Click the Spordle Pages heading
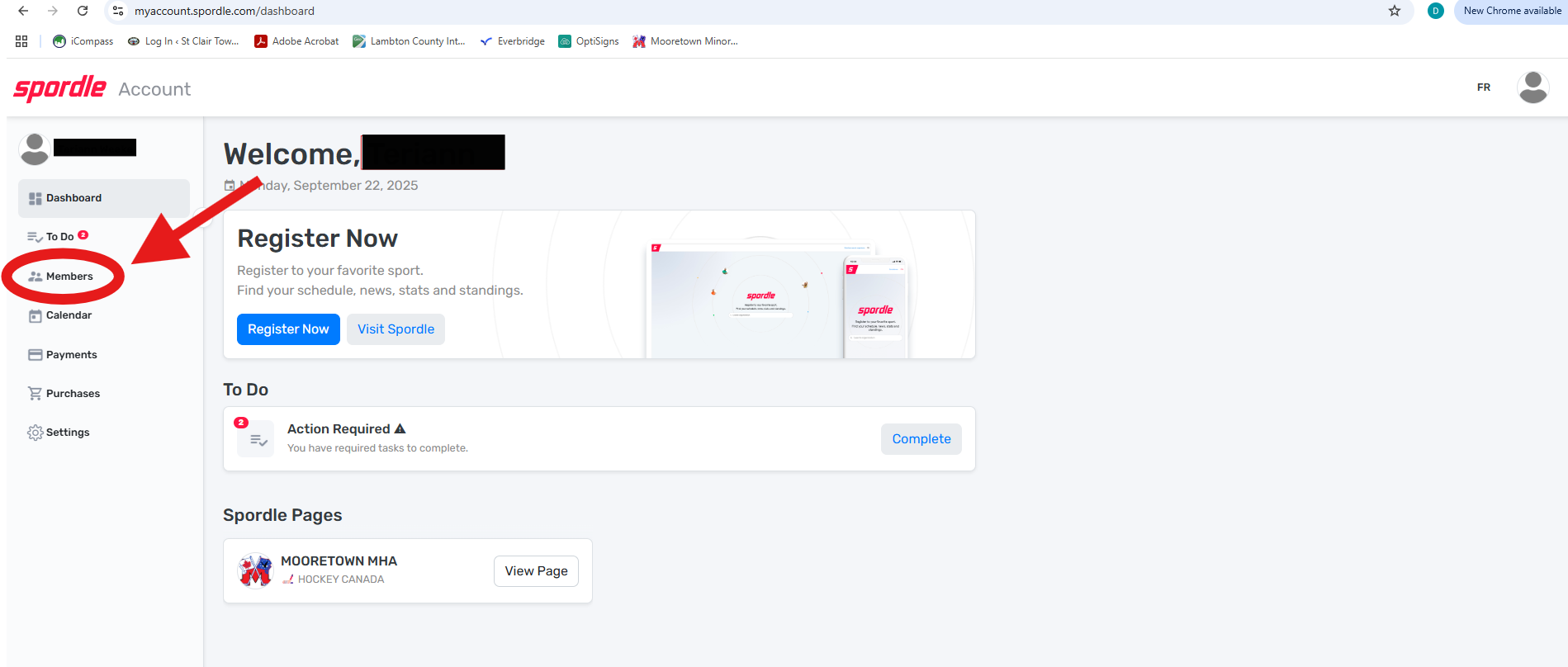 (282, 515)
